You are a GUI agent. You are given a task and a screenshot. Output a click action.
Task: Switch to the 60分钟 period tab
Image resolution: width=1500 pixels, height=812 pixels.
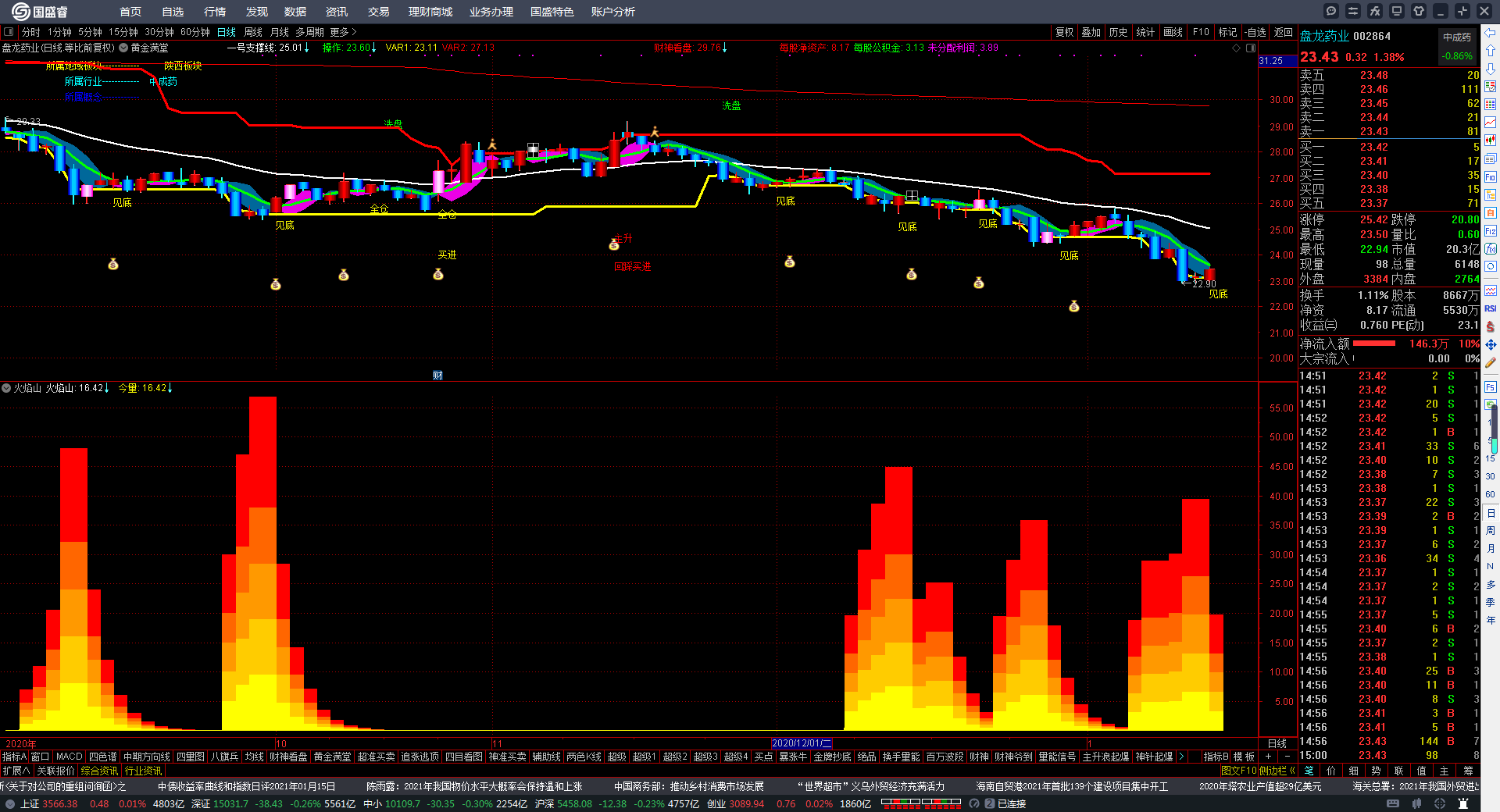click(195, 32)
